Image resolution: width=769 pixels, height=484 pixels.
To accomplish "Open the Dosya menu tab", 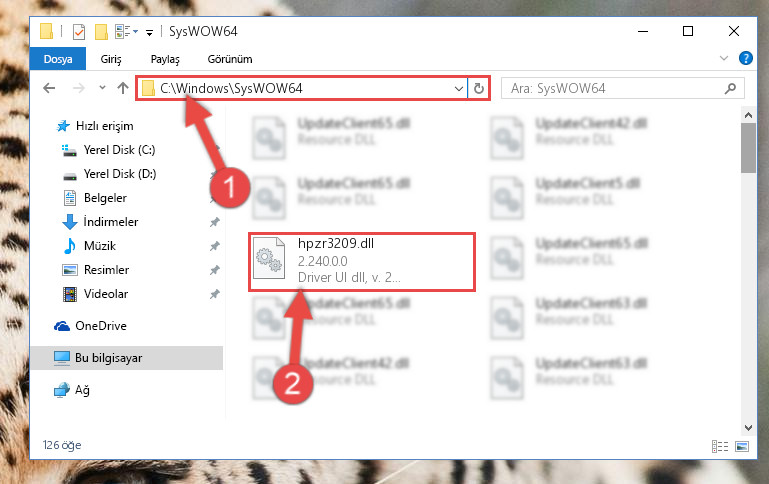I will tap(58, 59).
